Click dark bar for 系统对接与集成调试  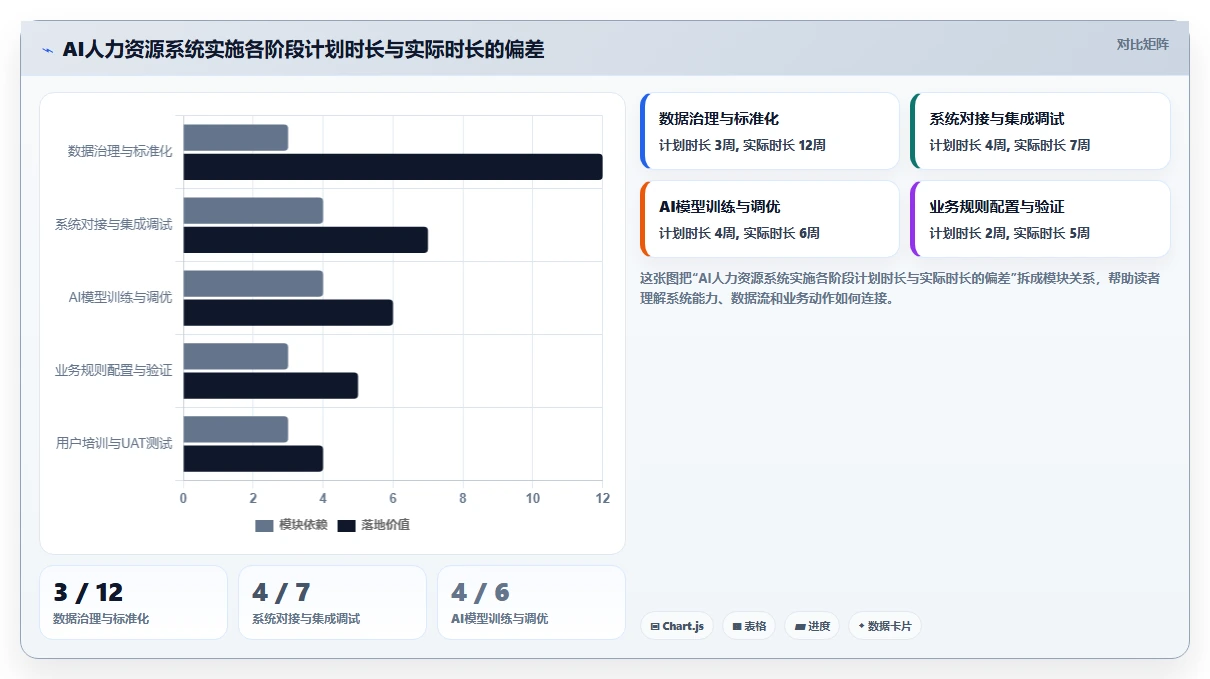click(x=305, y=240)
